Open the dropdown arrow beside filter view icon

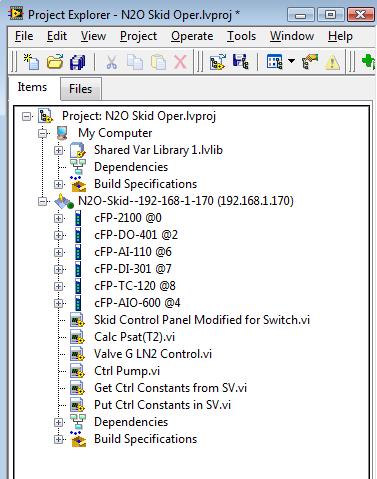click(x=291, y=61)
